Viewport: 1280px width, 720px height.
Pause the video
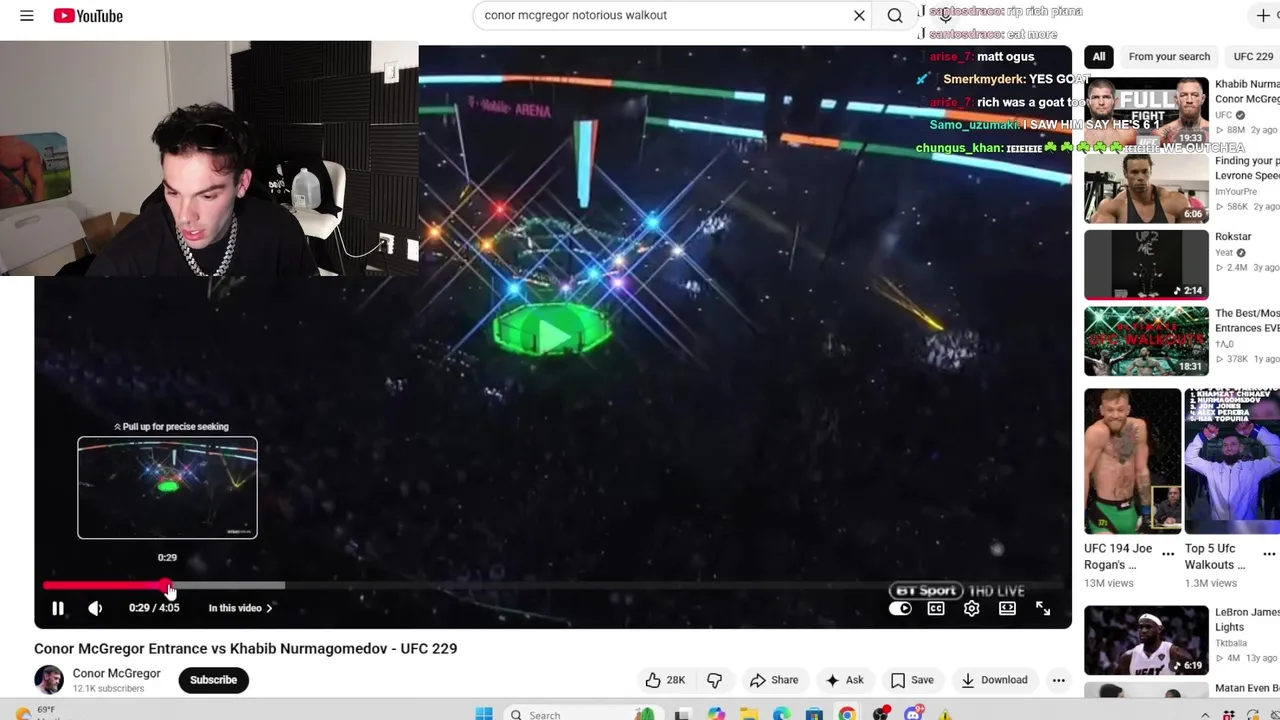tap(58, 608)
